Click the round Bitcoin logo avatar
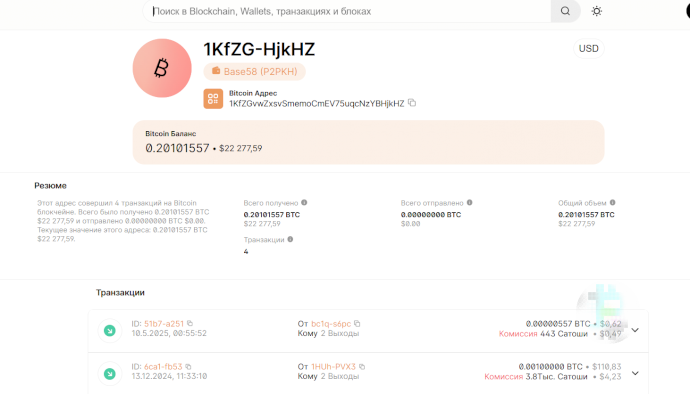 click(162, 68)
